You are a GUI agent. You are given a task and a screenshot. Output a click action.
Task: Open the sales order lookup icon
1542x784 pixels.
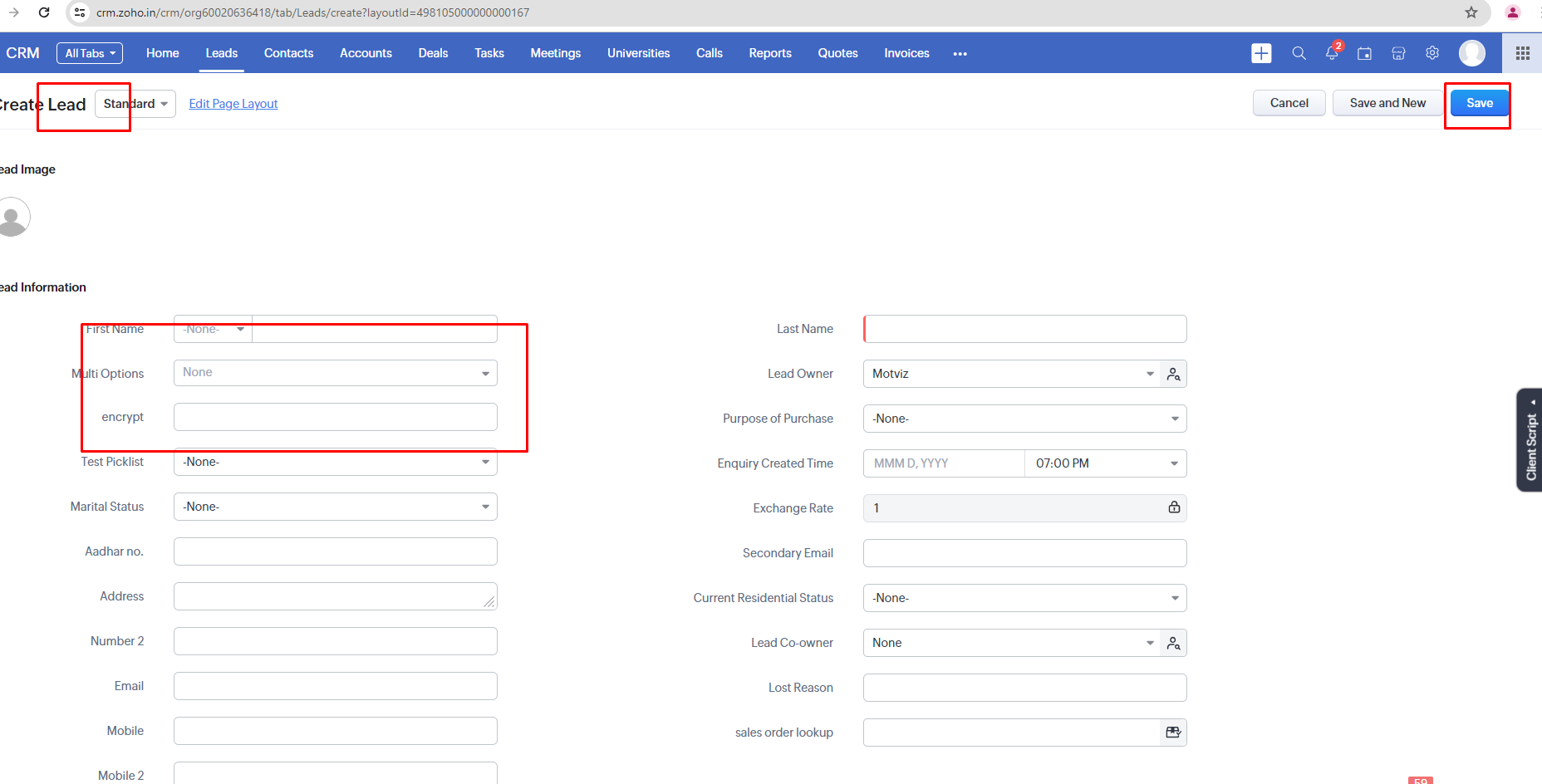(x=1173, y=733)
